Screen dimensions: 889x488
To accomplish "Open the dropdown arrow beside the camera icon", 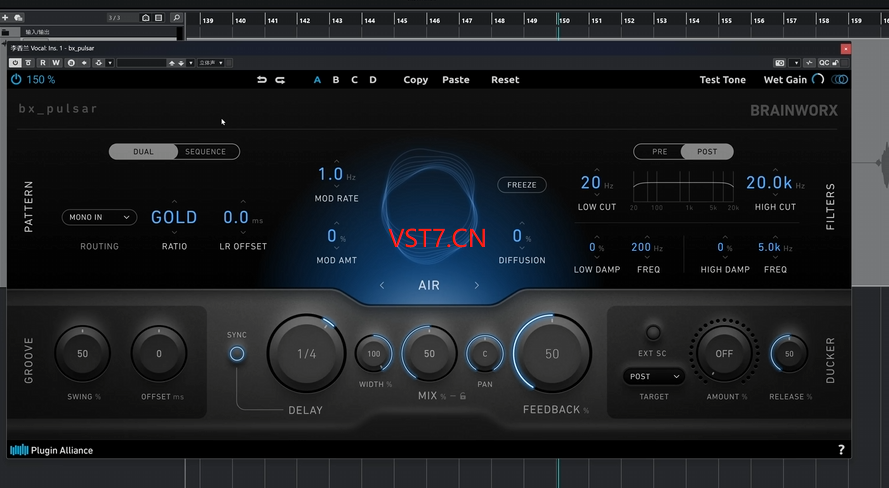I will 795,63.
